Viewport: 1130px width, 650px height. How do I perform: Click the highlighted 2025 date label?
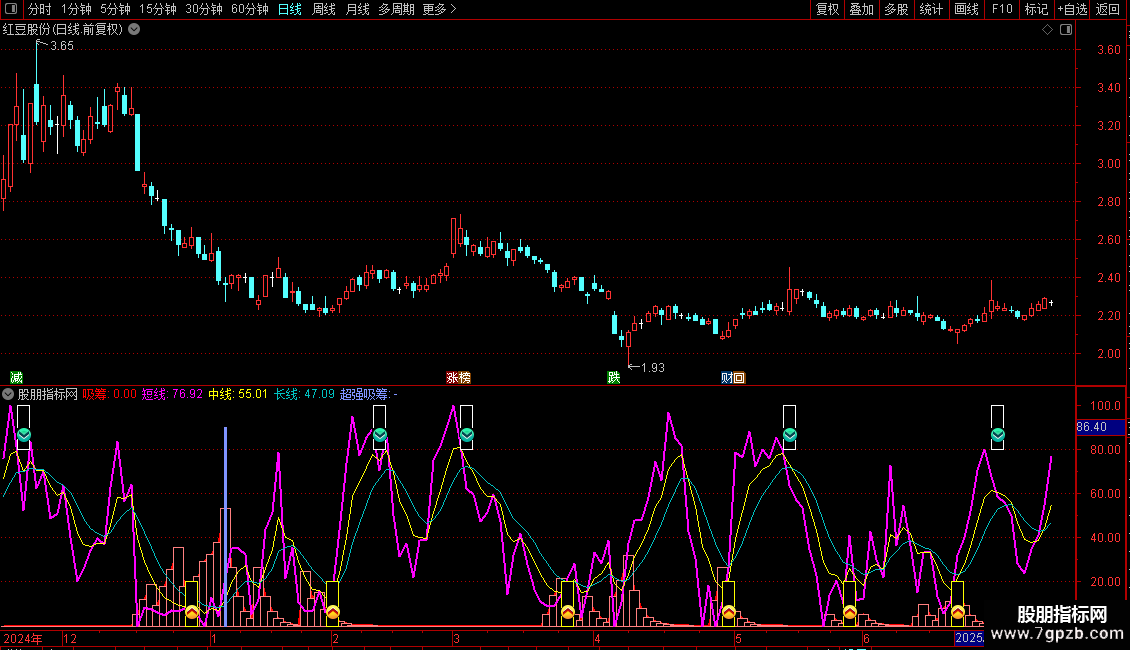pos(969,638)
